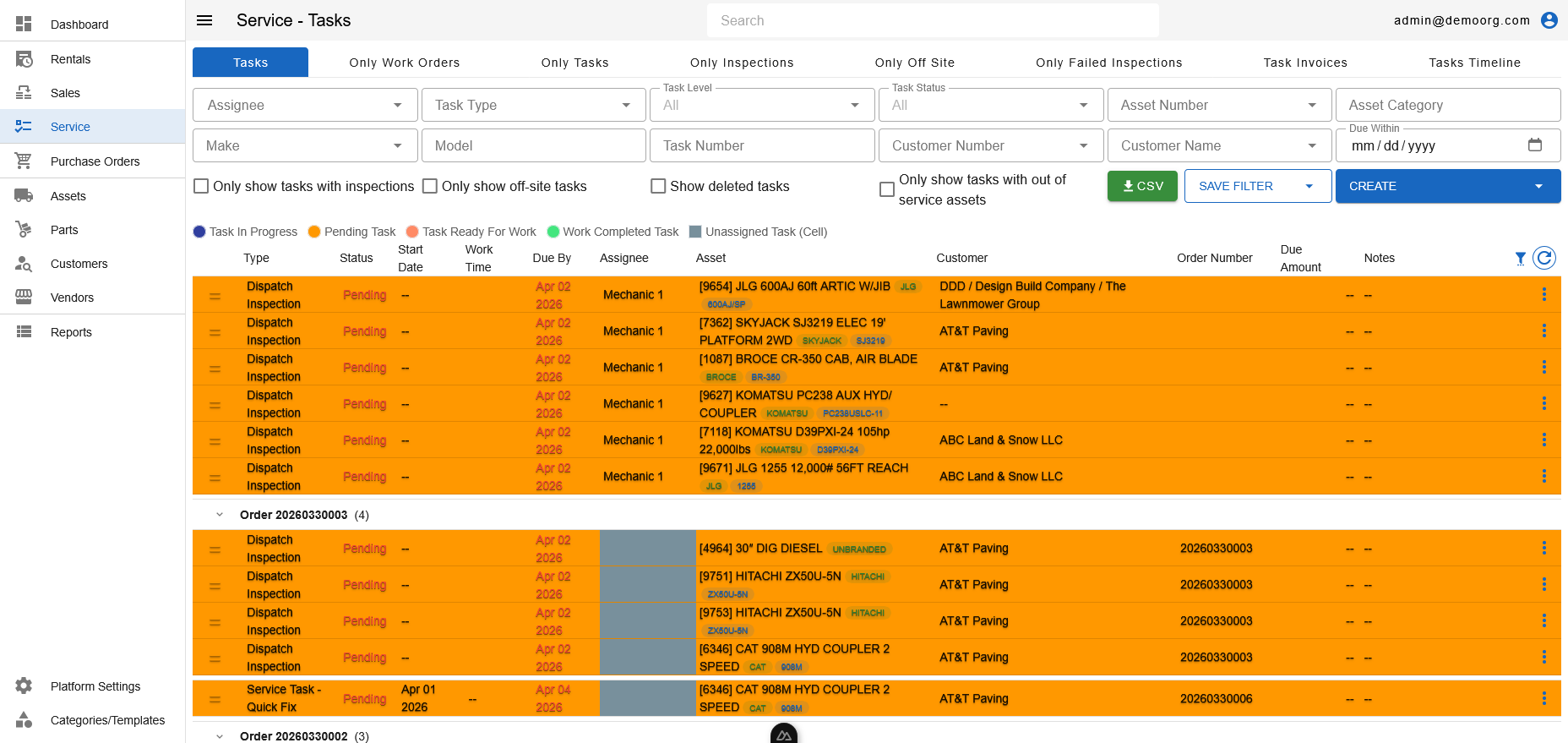This screenshot has height=743, width=1568.
Task: Enable Only show off-site tasks
Action: (x=430, y=186)
